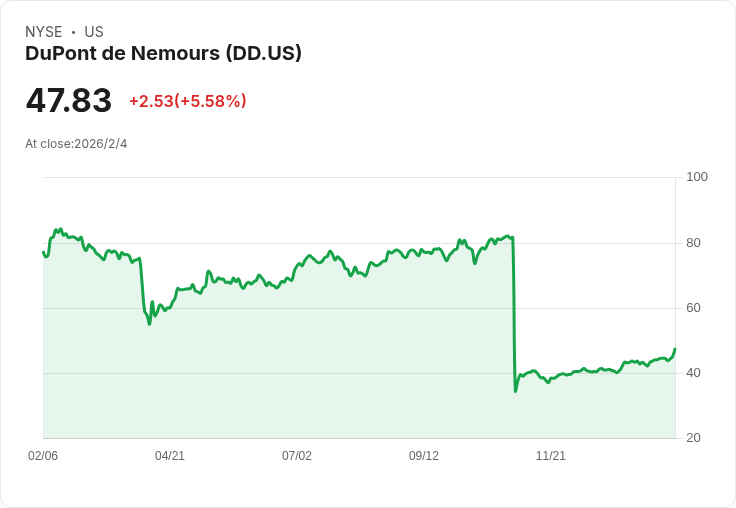This screenshot has height=508, width=736.
Task: Click the 40 value on the y-axis
Action: [x=693, y=373]
